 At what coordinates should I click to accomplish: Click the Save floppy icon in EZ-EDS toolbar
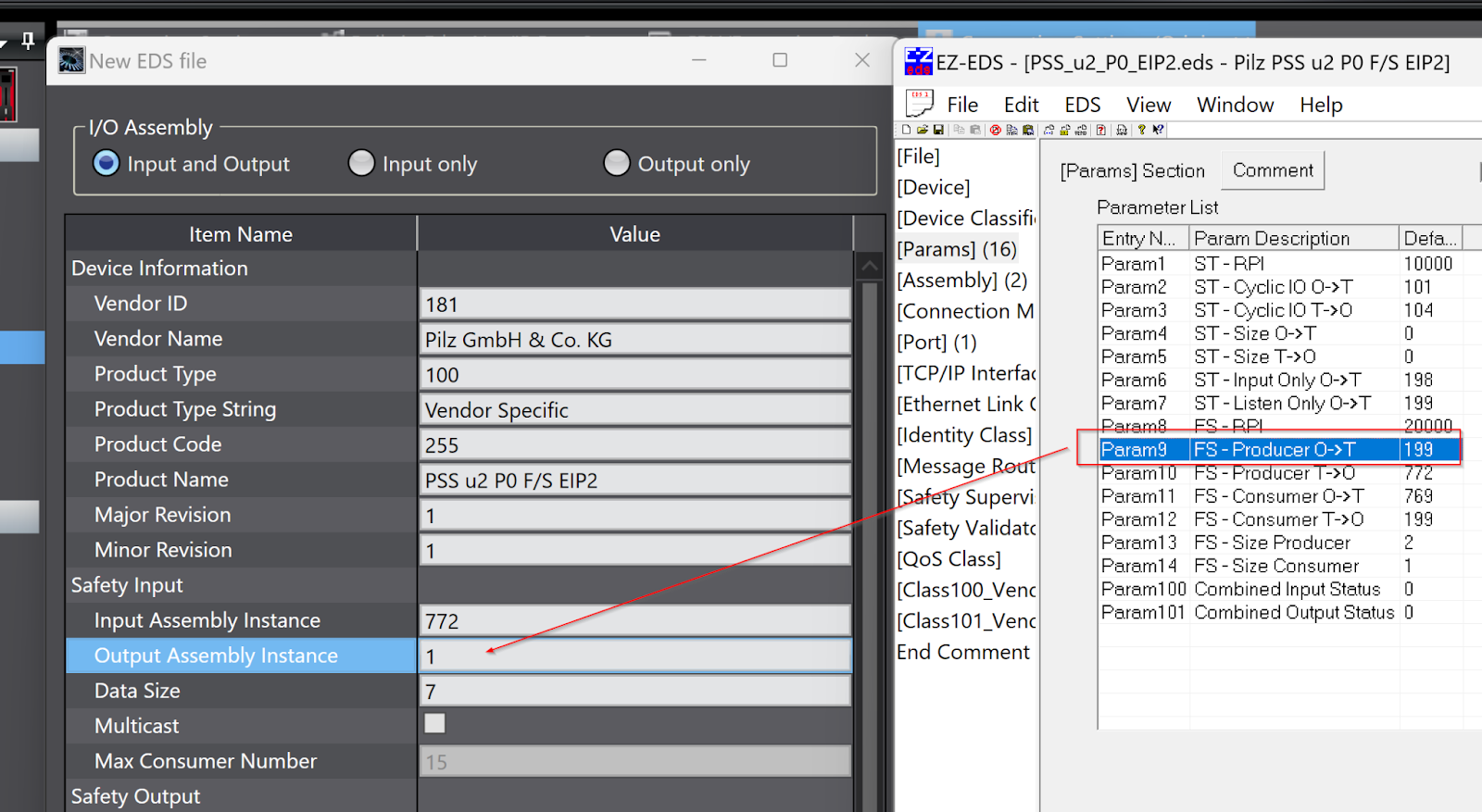coord(938,130)
